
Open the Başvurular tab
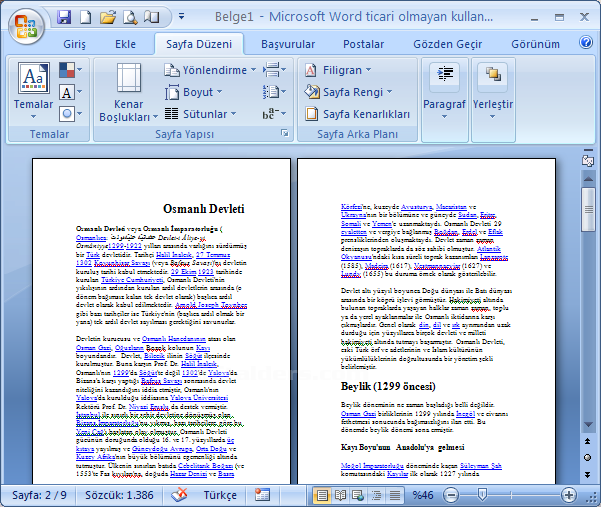click(x=288, y=44)
